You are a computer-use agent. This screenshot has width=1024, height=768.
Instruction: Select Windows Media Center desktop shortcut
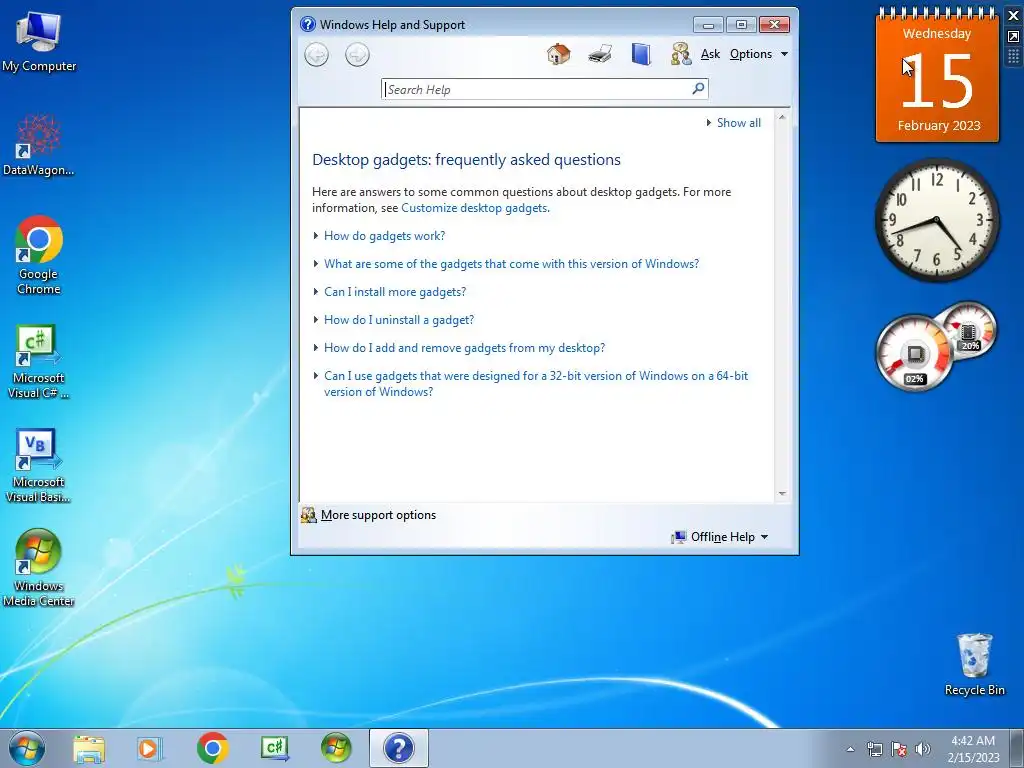(39, 568)
